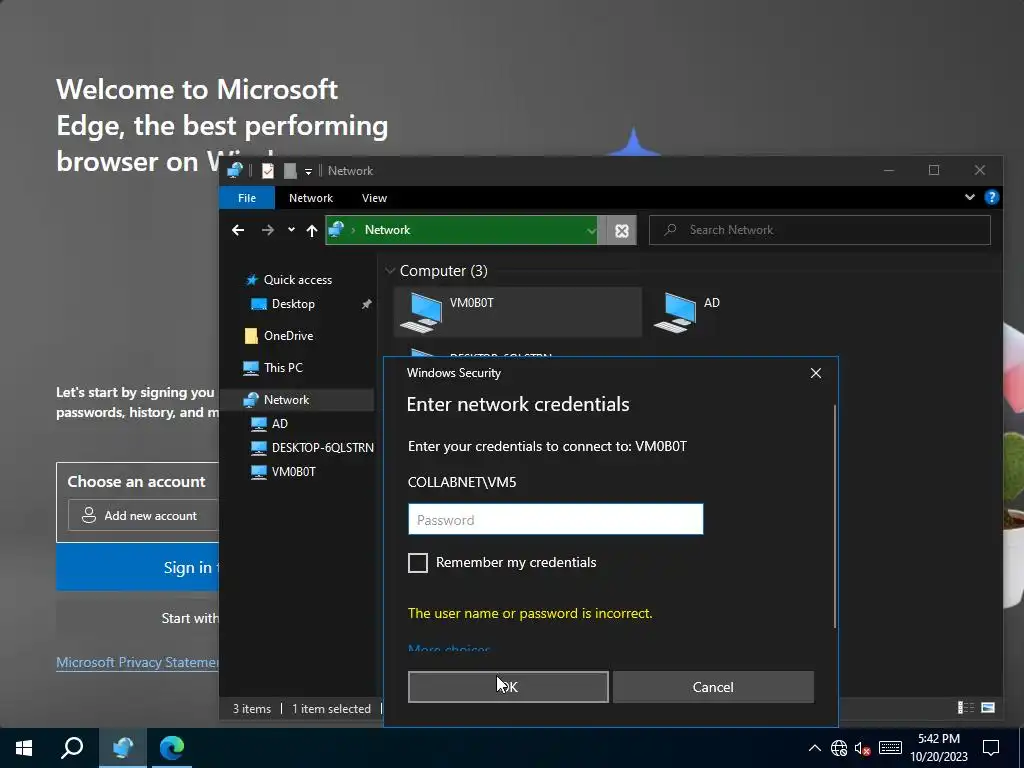
Task: Click the 3 items status text
Action: point(252,709)
